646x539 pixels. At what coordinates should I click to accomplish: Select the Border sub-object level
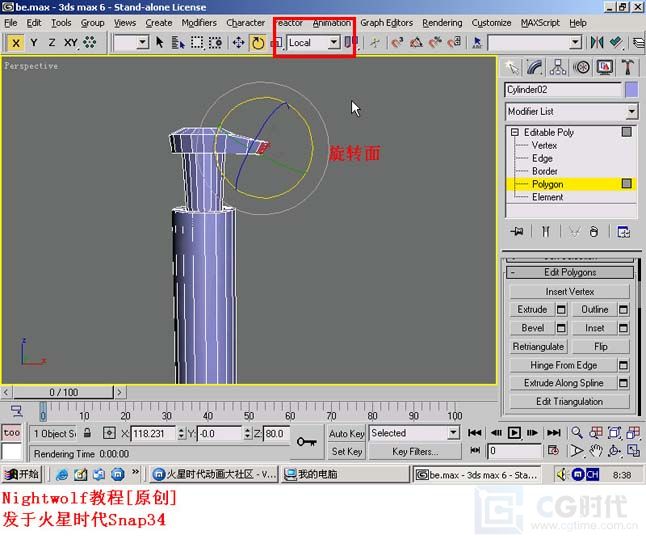[x=545, y=171]
